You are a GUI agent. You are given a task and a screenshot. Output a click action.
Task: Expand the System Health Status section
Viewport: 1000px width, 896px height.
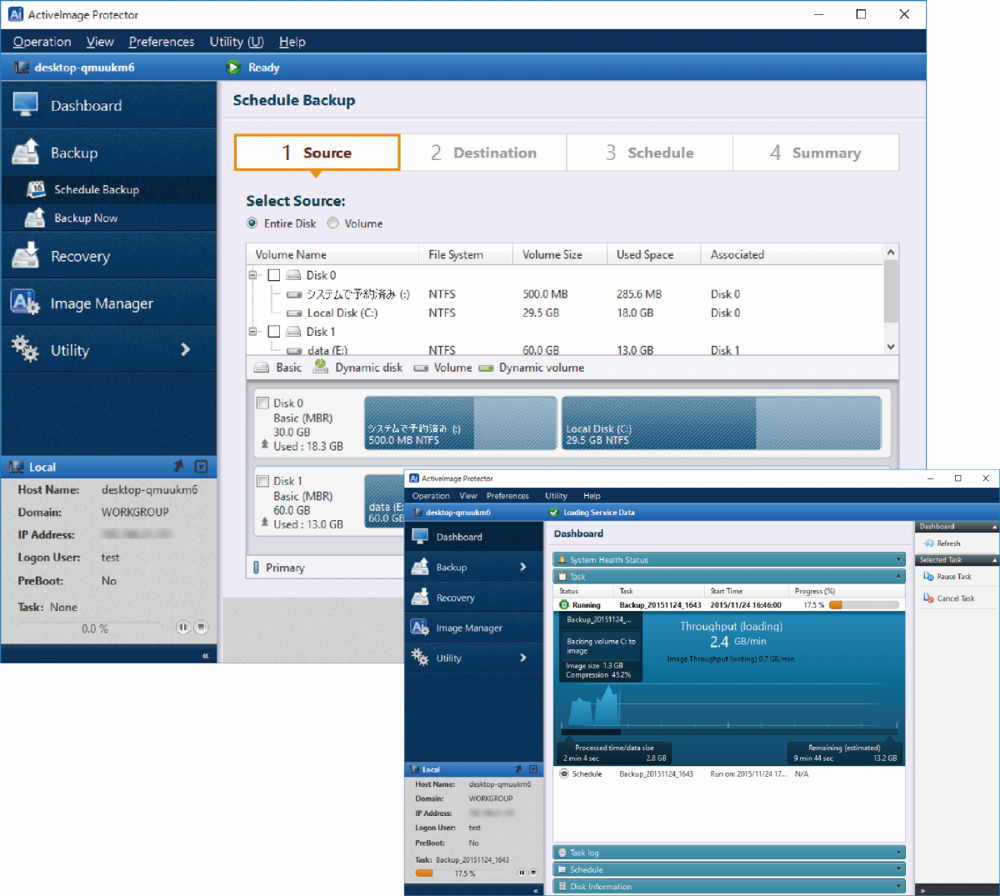(x=729, y=559)
